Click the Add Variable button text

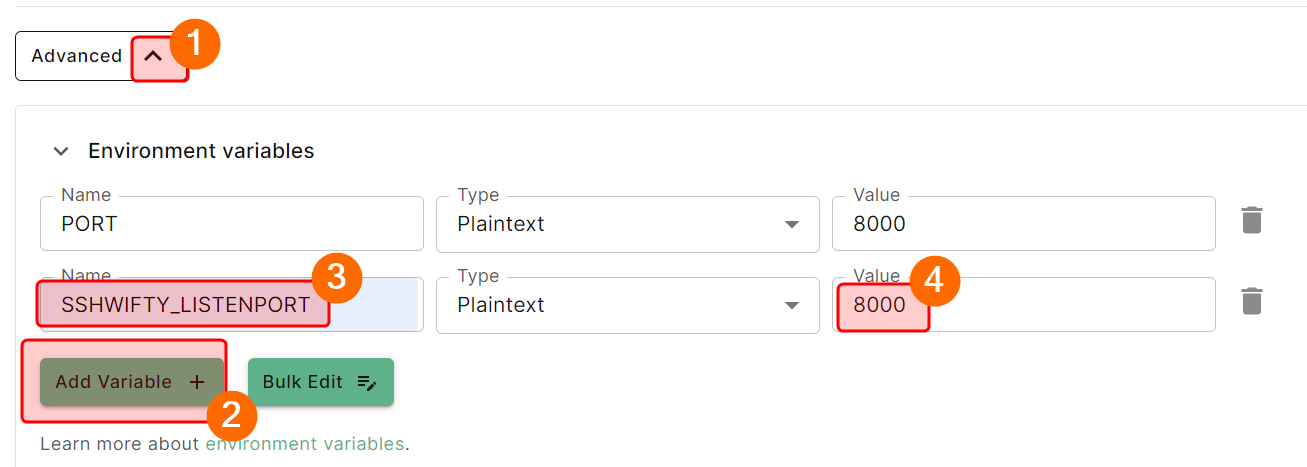click(x=113, y=382)
